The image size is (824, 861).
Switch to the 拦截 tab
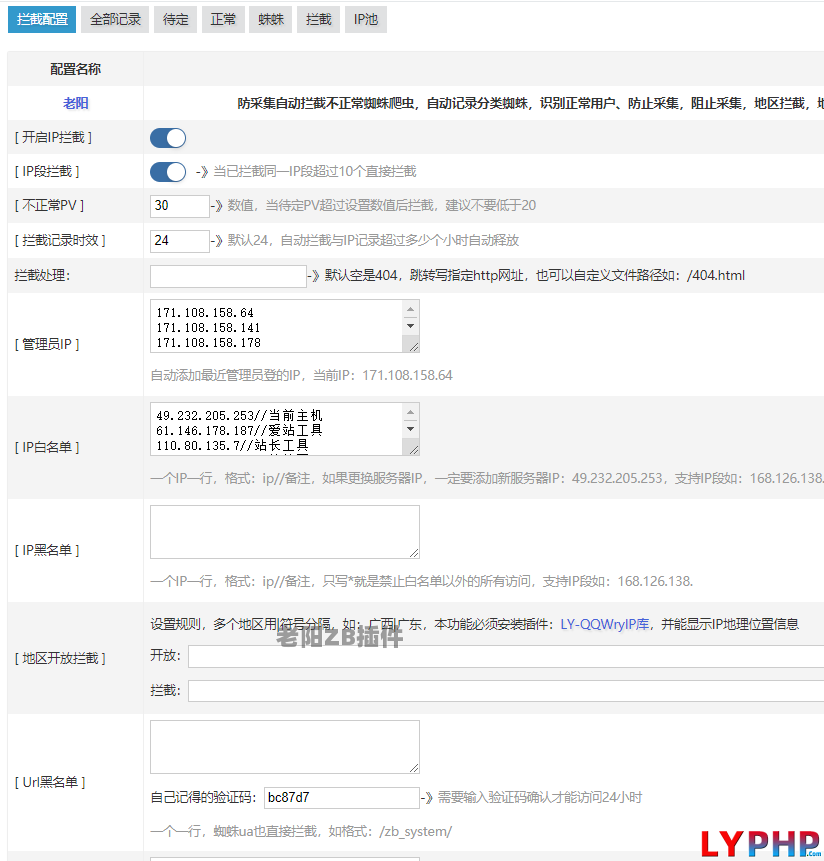[318, 20]
